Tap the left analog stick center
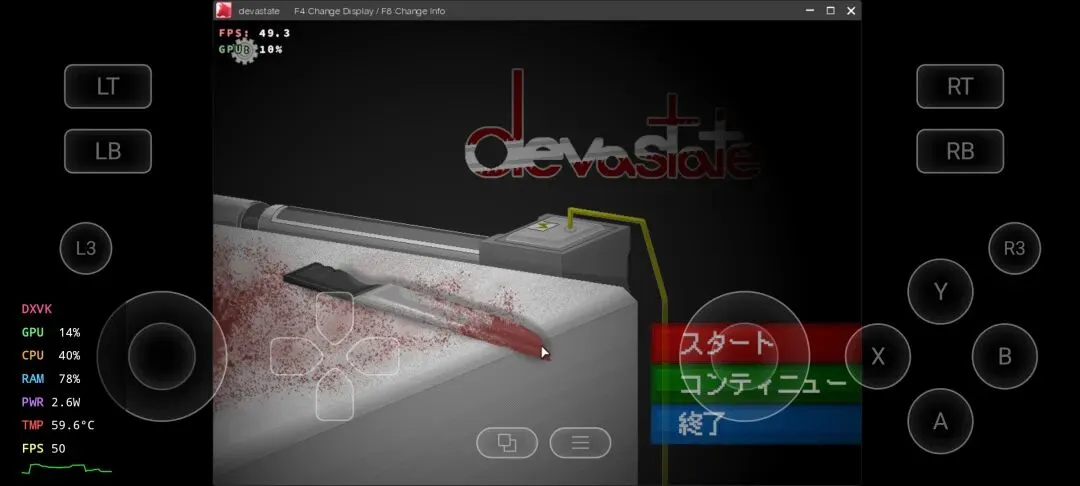Viewport: 1080px width, 486px height. click(x=162, y=357)
